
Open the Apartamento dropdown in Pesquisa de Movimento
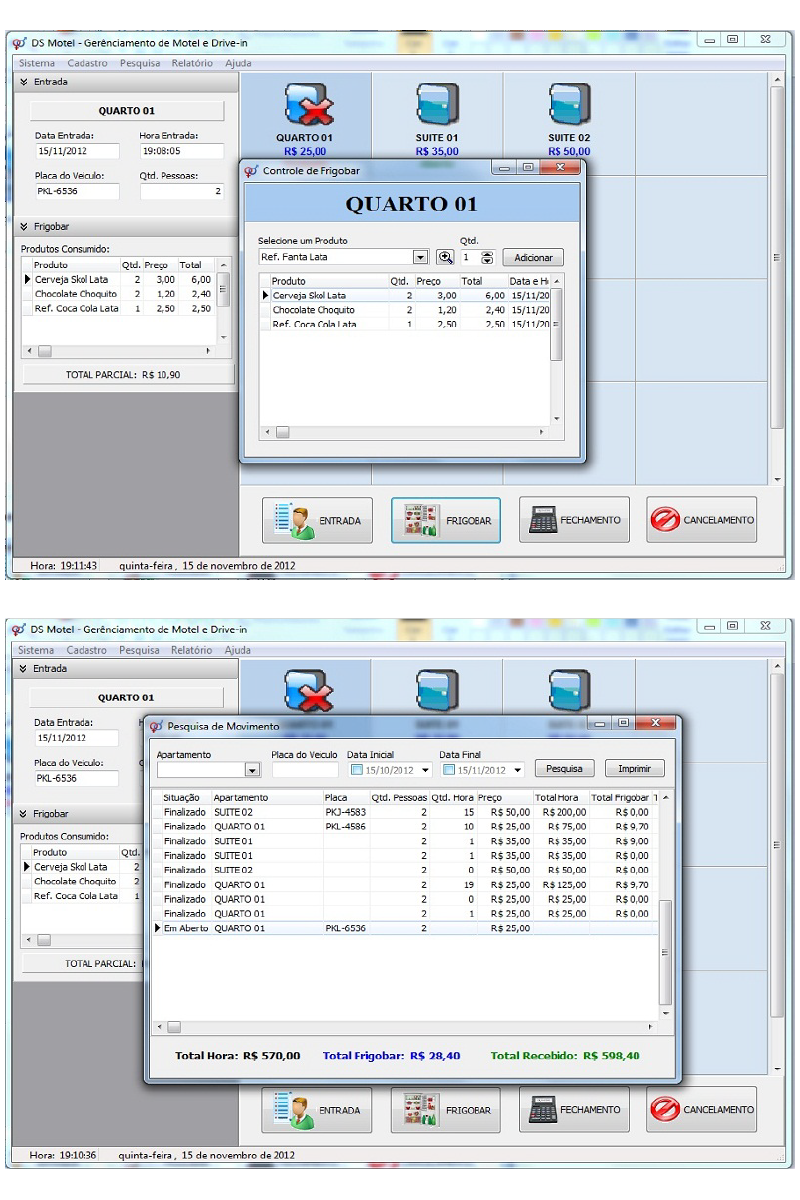click(x=252, y=770)
